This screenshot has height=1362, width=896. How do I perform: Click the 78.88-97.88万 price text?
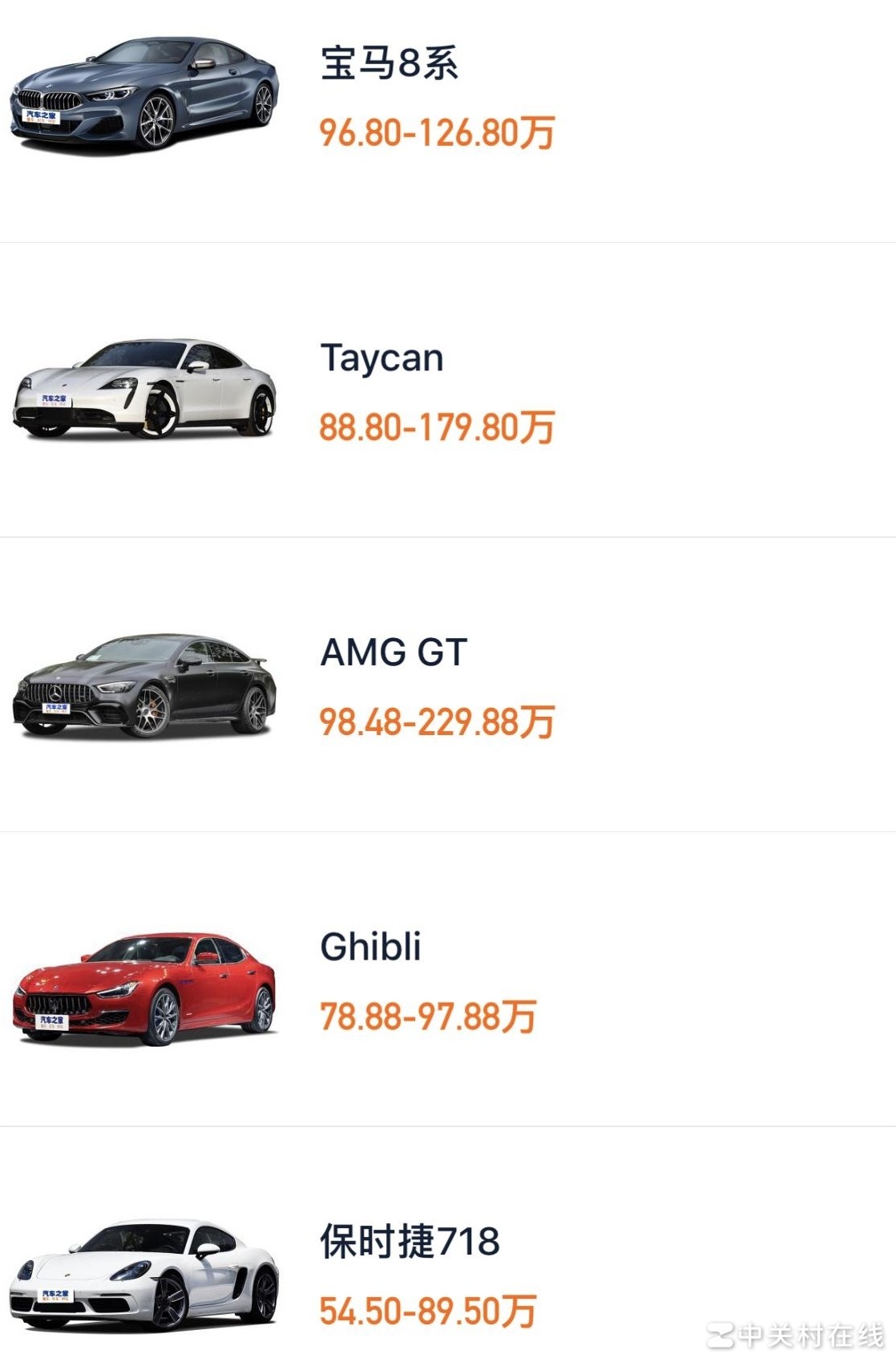coord(428,1016)
